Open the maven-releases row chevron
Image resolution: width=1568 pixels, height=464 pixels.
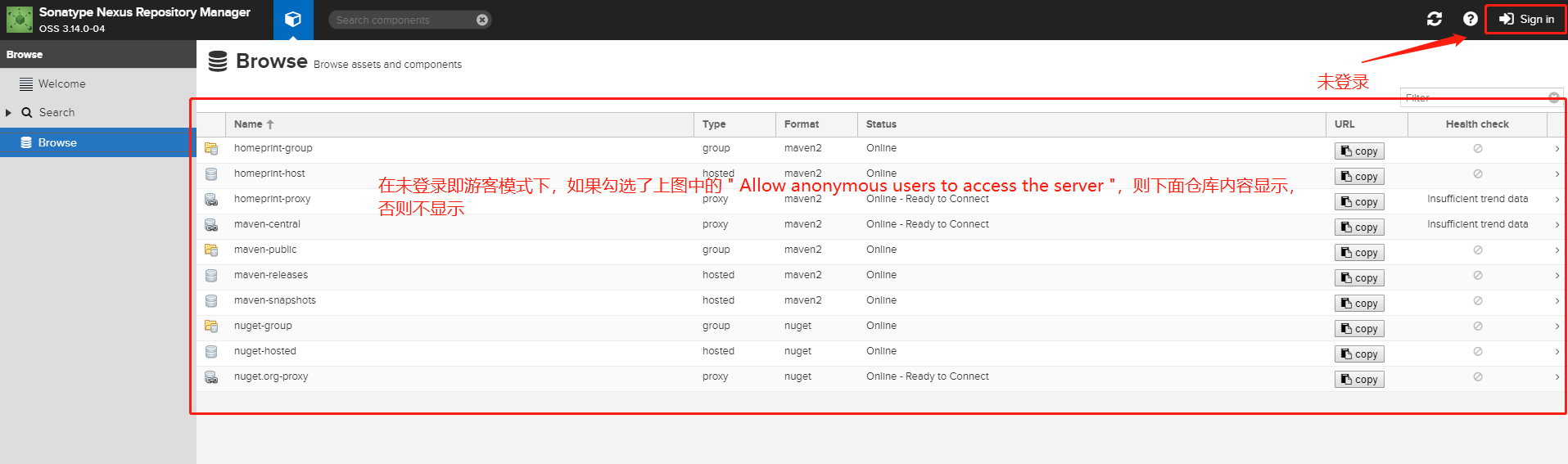1557,276
